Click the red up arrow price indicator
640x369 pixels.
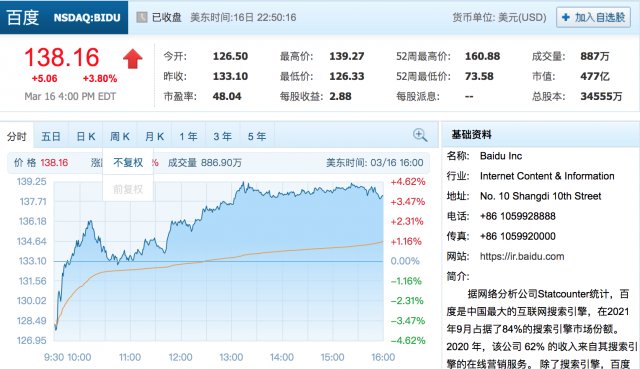click(x=133, y=58)
